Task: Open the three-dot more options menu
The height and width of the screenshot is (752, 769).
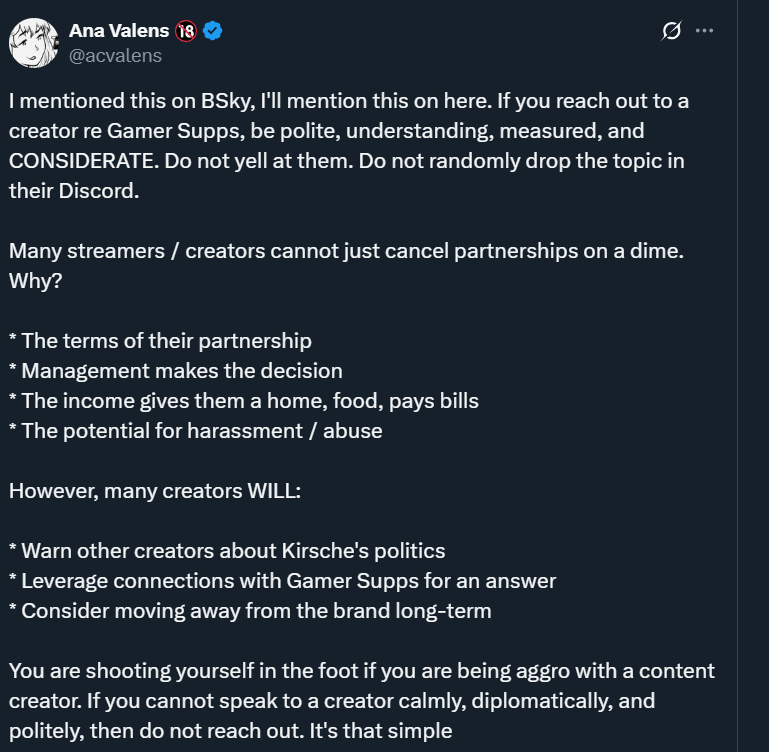Action: (704, 31)
